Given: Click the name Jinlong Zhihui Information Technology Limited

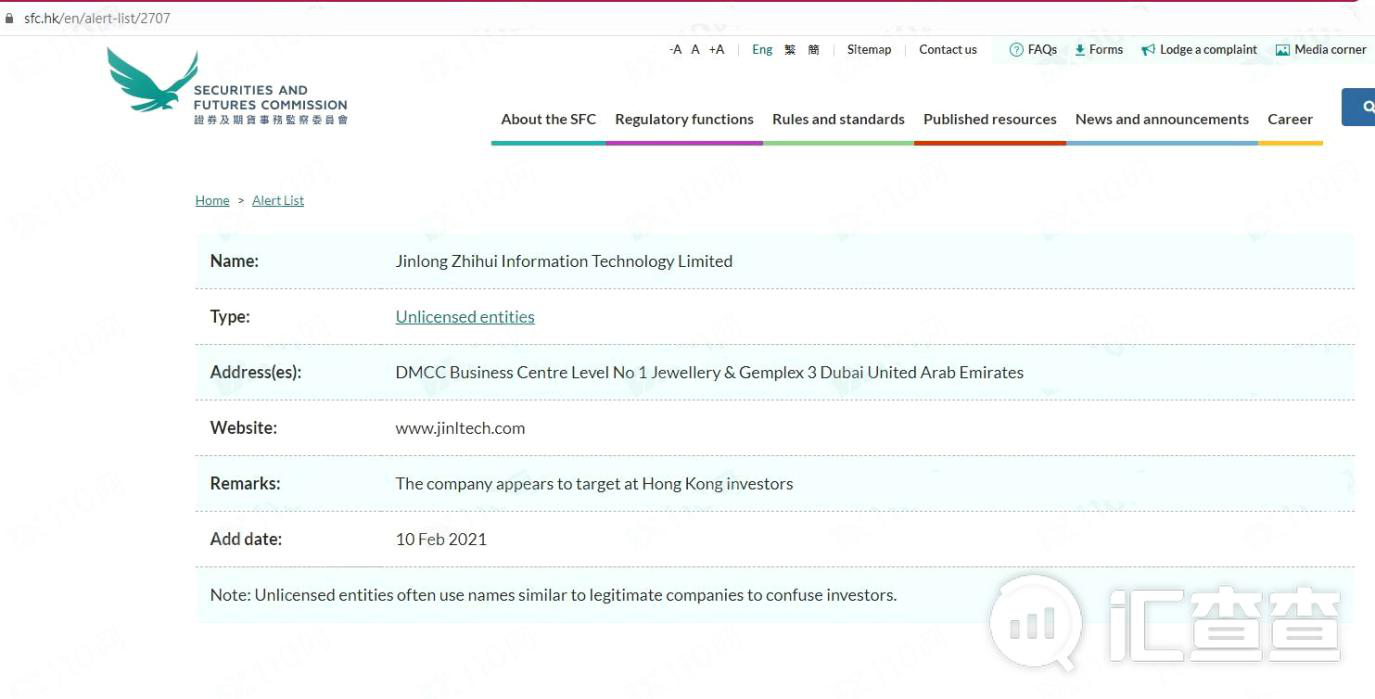Looking at the screenshot, I should click(564, 261).
